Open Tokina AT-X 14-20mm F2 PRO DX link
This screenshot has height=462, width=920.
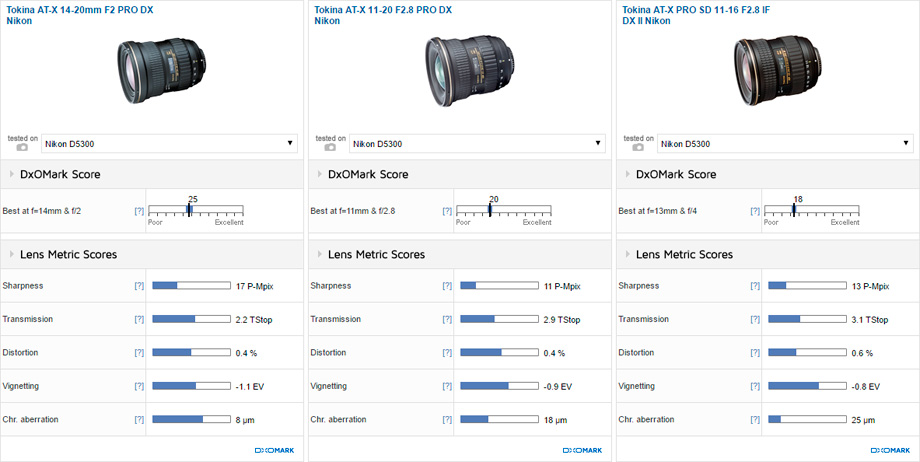click(80, 15)
